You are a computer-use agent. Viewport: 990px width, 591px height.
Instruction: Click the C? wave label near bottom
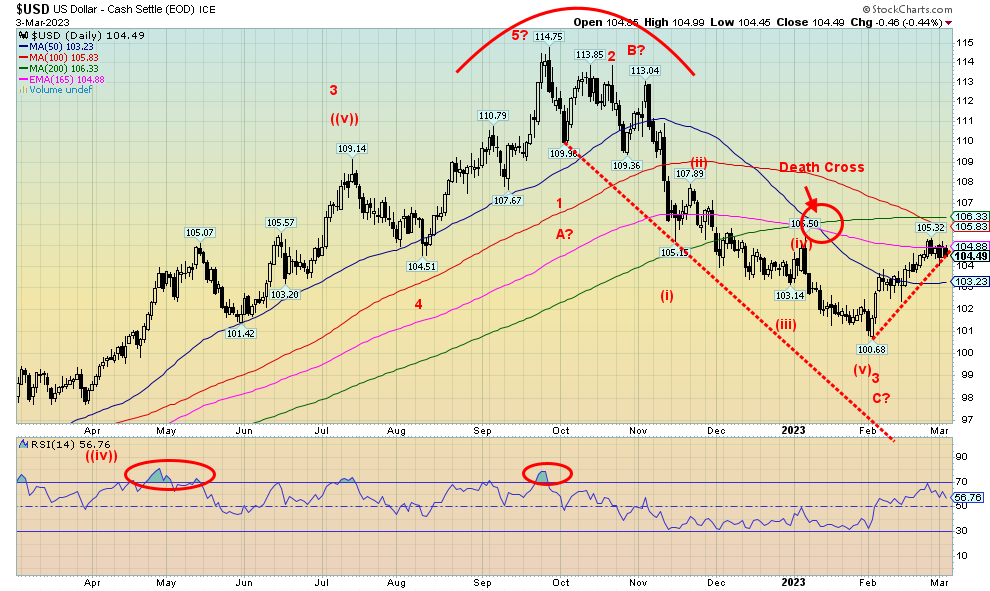880,398
